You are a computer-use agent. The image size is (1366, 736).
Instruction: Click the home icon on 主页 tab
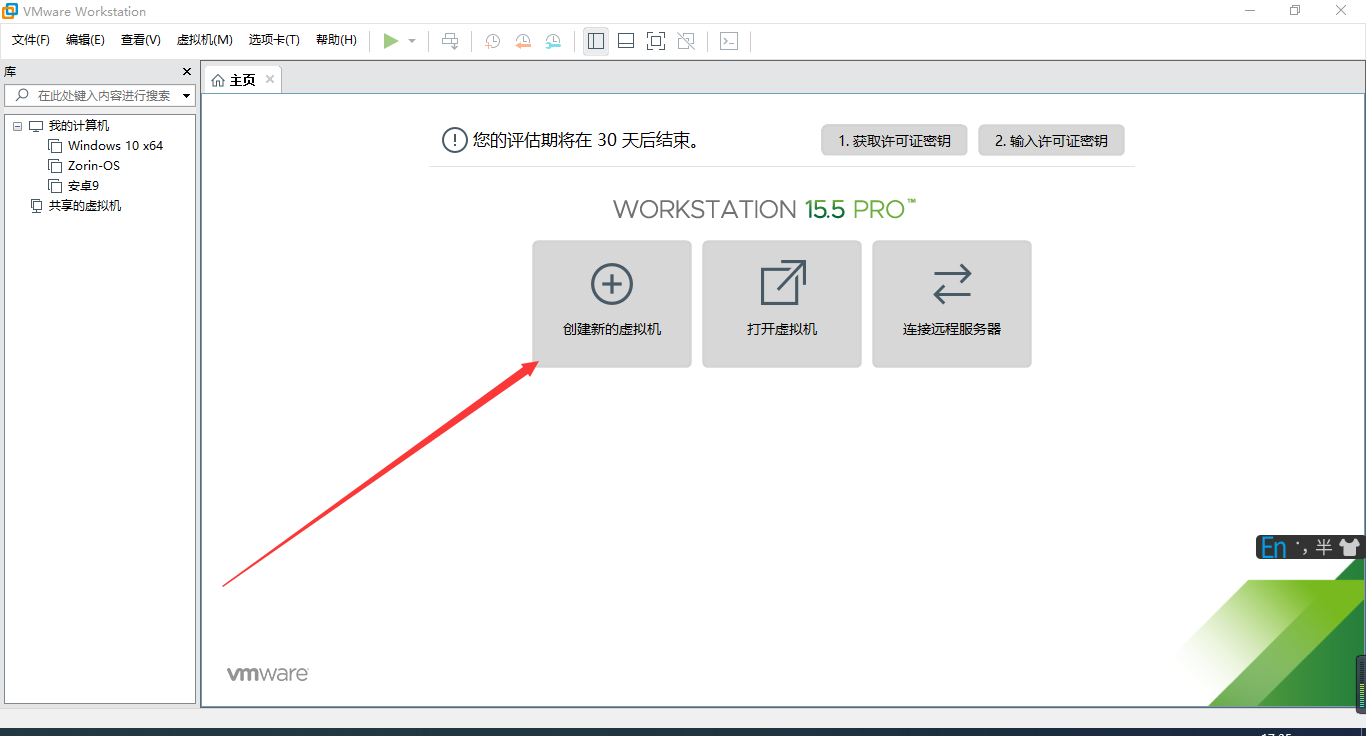point(218,80)
